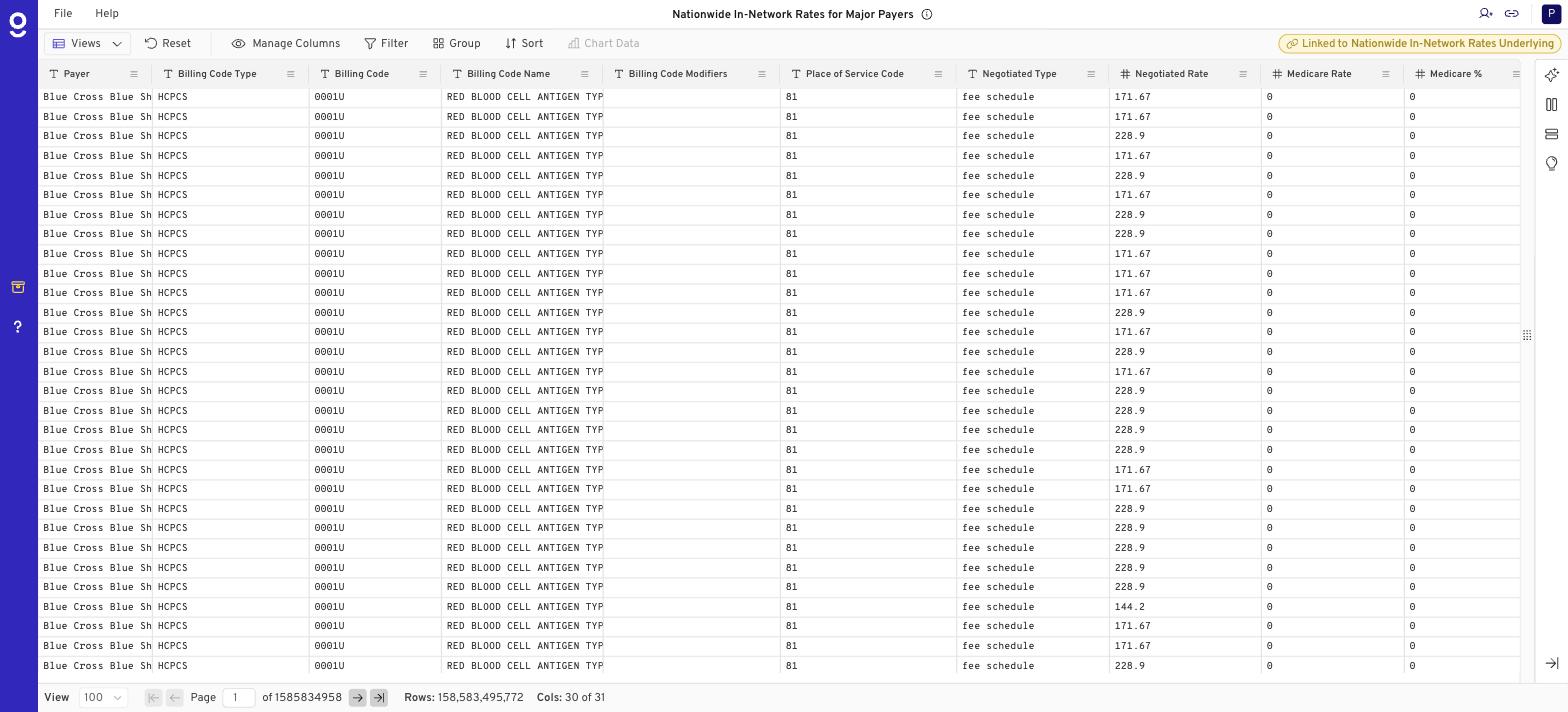This screenshot has height=712, width=1568.
Task: Open the Filter options
Action: click(386, 44)
